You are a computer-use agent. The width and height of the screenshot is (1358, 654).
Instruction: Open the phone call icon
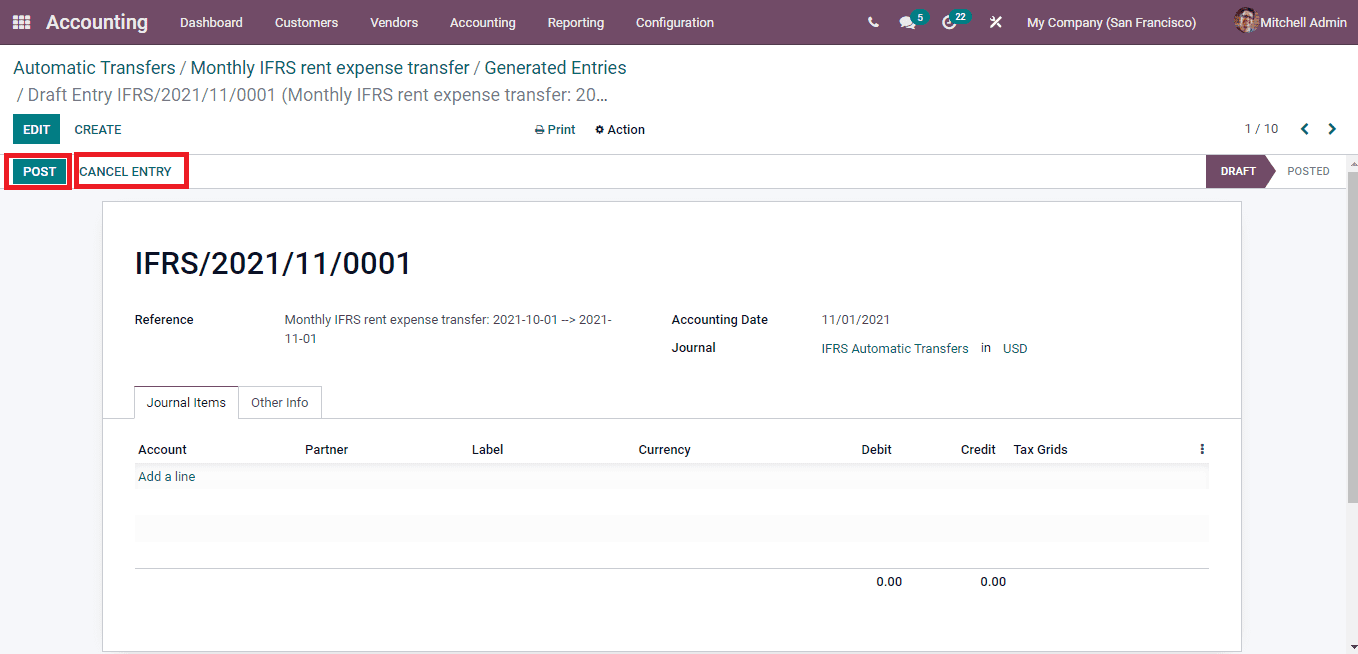(x=873, y=22)
